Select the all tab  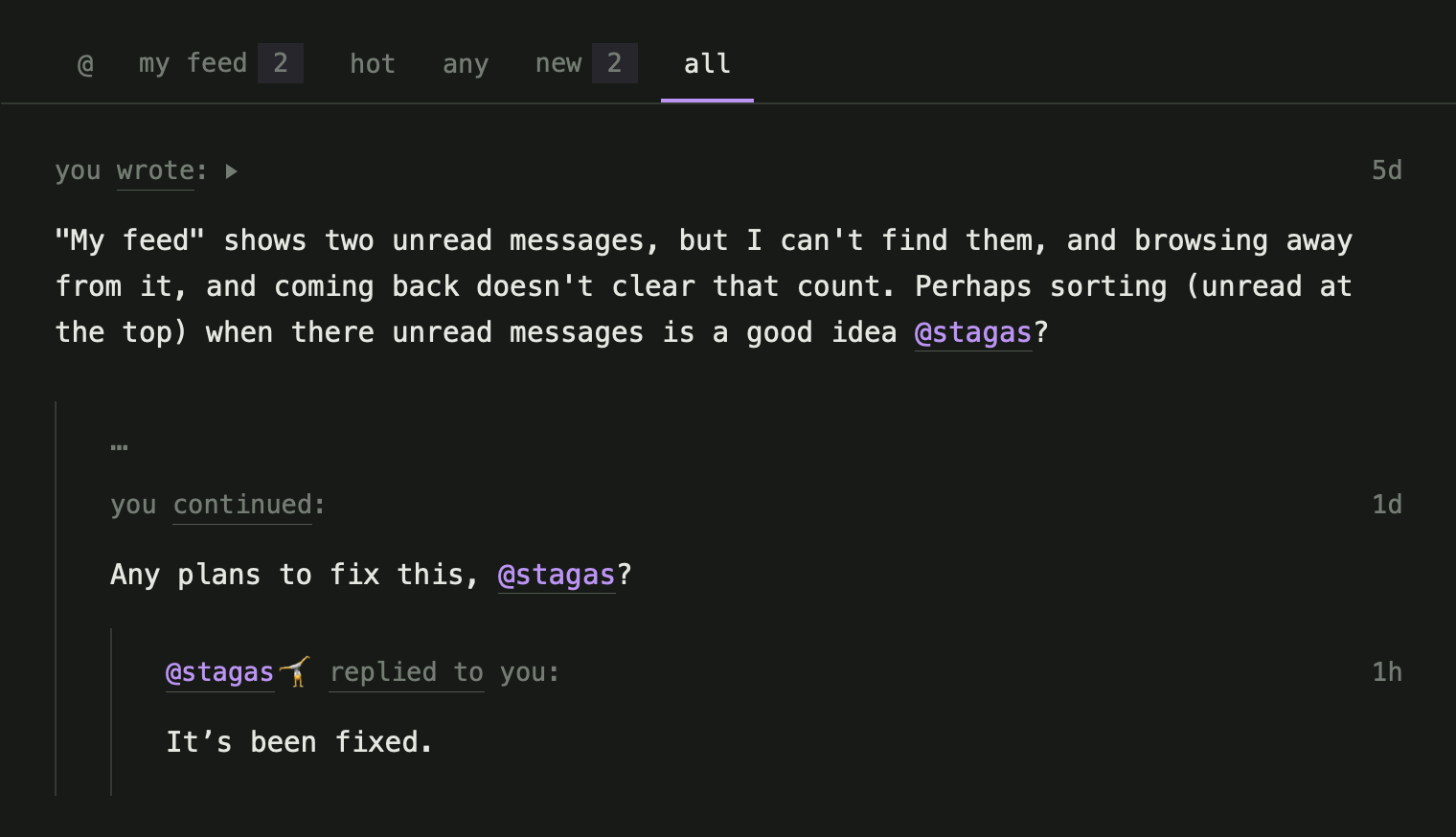[x=707, y=63]
